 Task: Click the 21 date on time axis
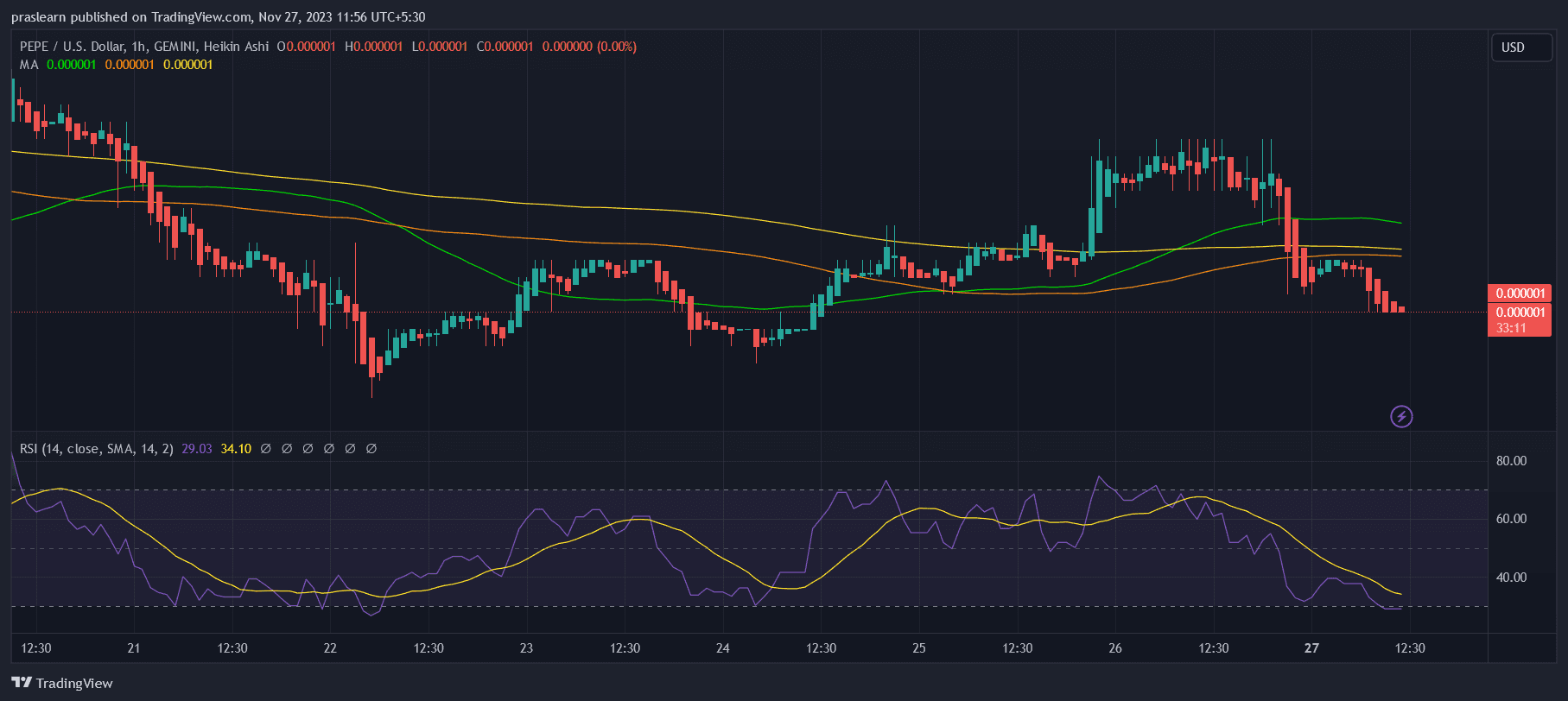coord(133,648)
